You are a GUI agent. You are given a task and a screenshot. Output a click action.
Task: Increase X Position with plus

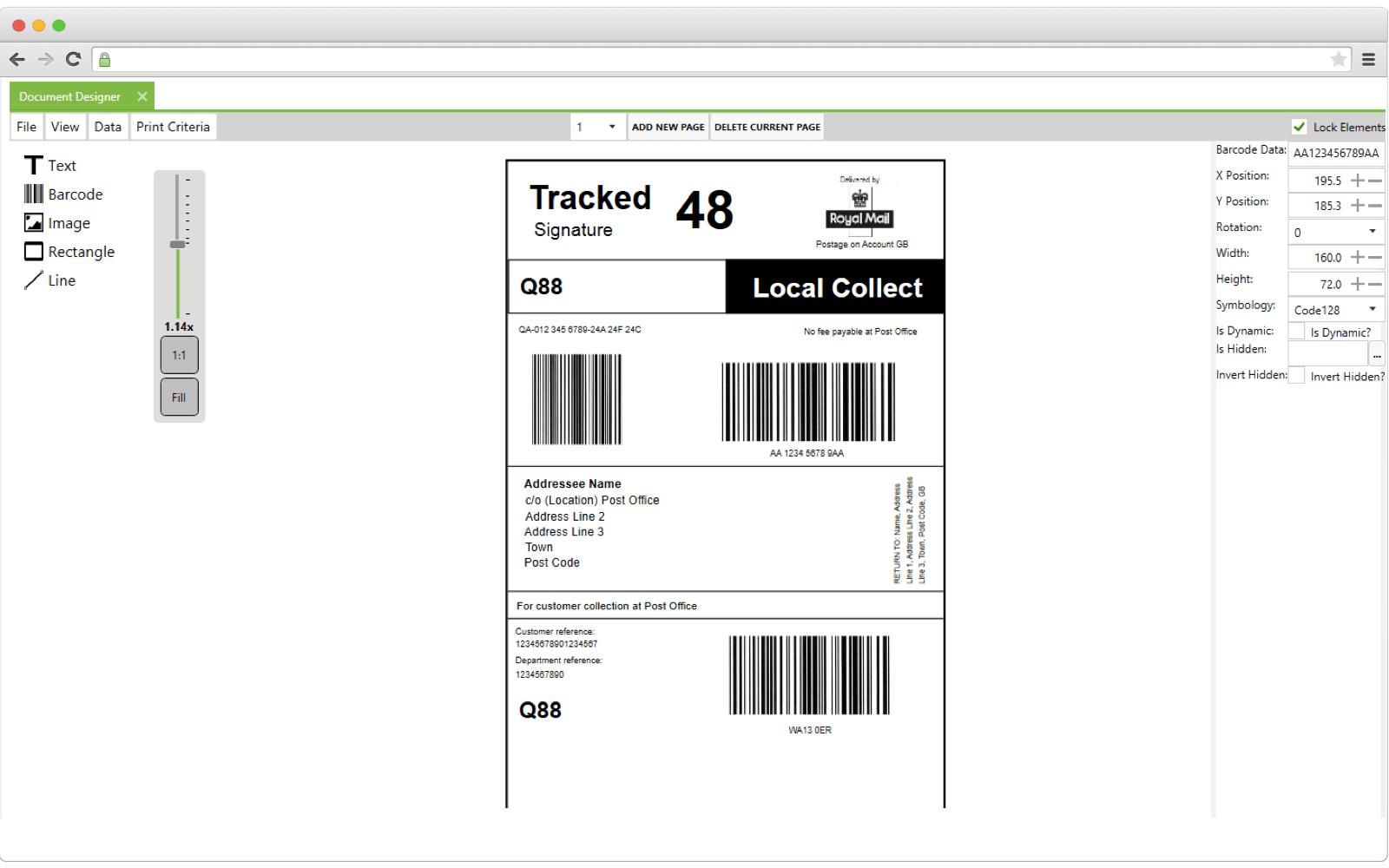click(x=1358, y=181)
